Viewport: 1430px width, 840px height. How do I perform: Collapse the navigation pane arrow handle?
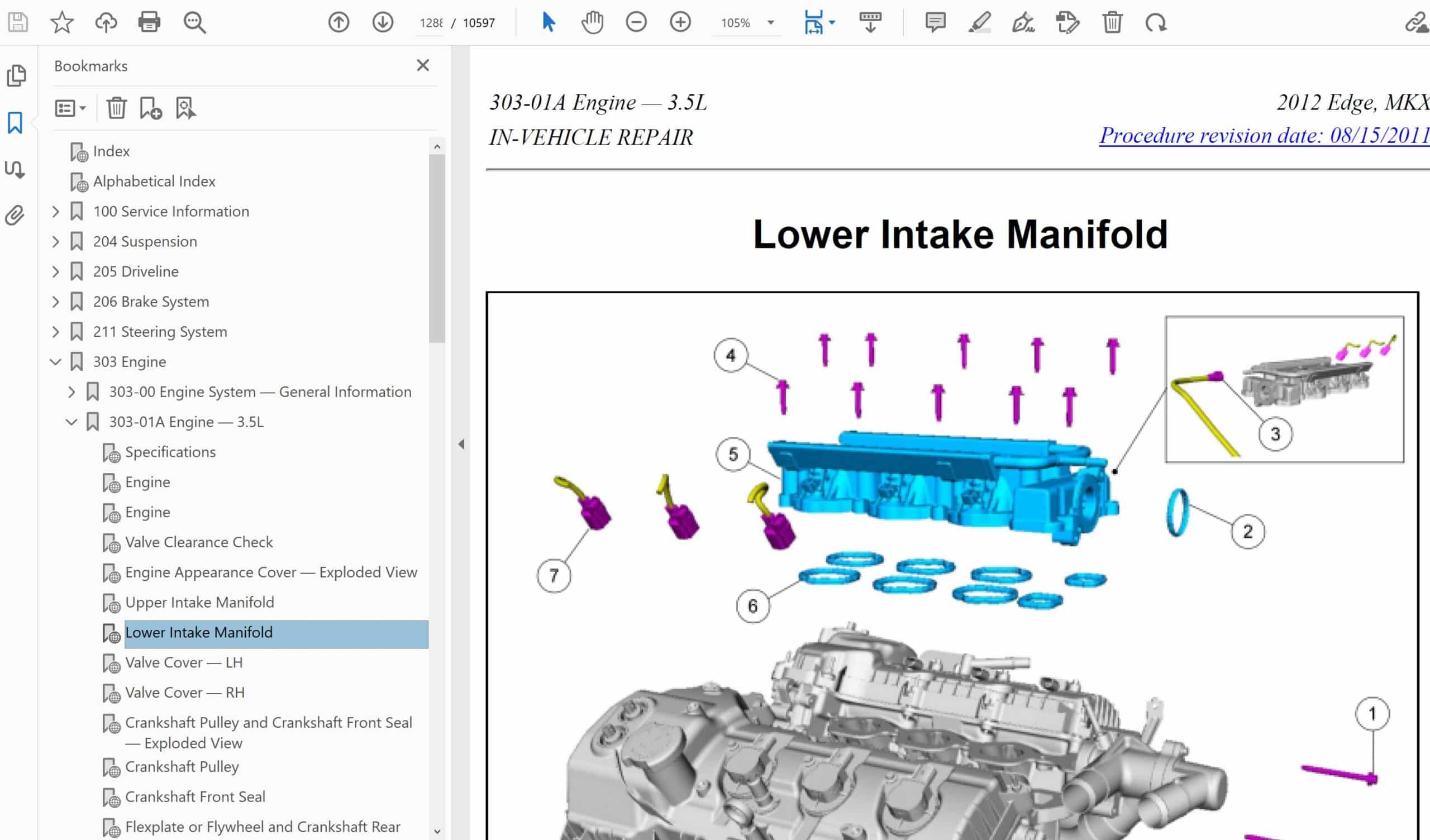click(461, 444)
